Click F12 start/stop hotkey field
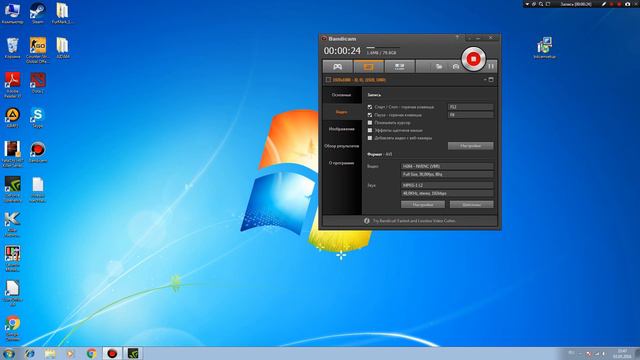The image size is (640, 360). [471, 107]
